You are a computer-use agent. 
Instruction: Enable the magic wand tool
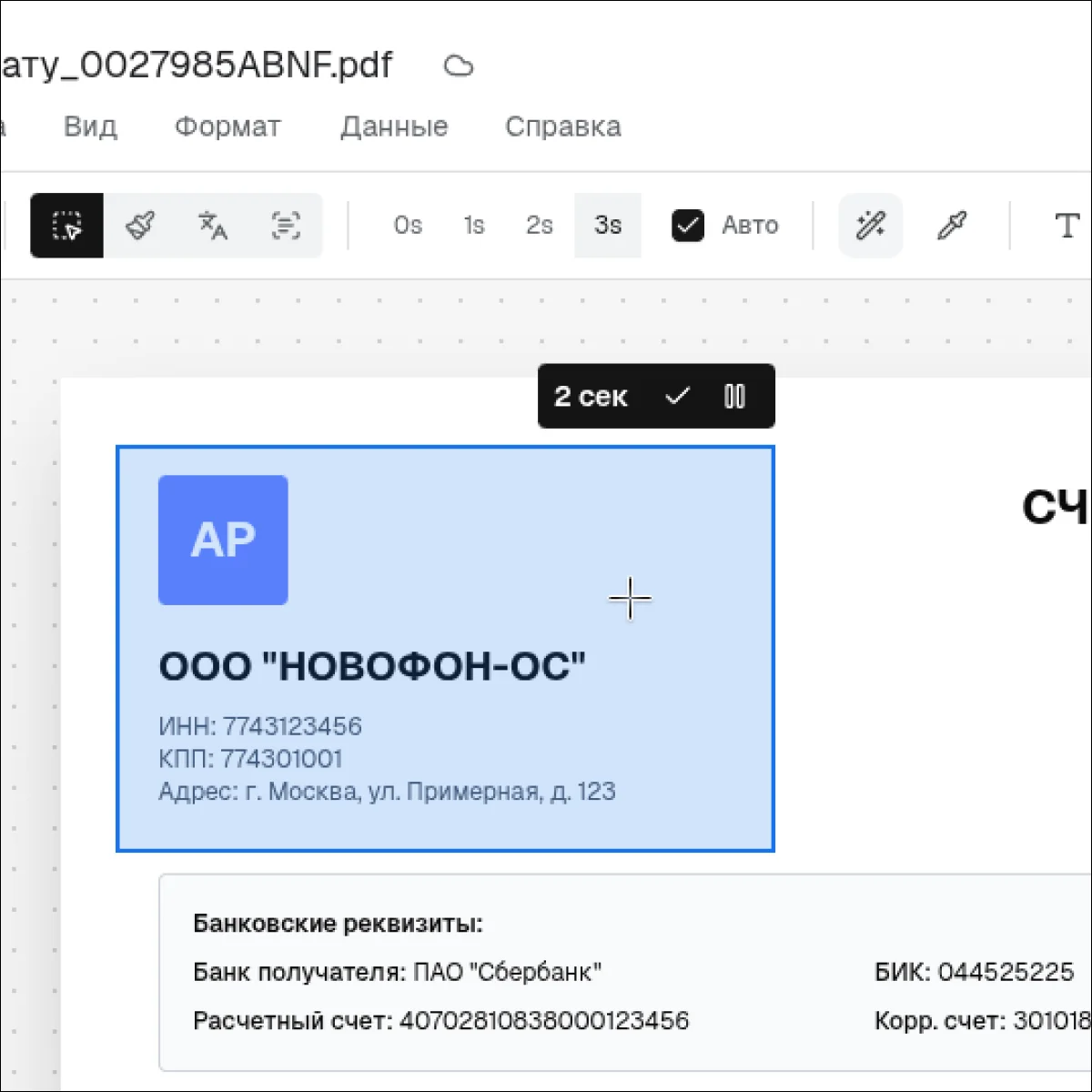870,226
